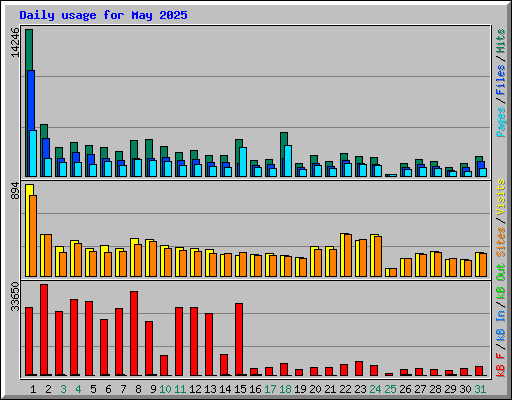512x400 pixels.
Task: Select the green weekend day 11 label
Action: tap(180, 389)
